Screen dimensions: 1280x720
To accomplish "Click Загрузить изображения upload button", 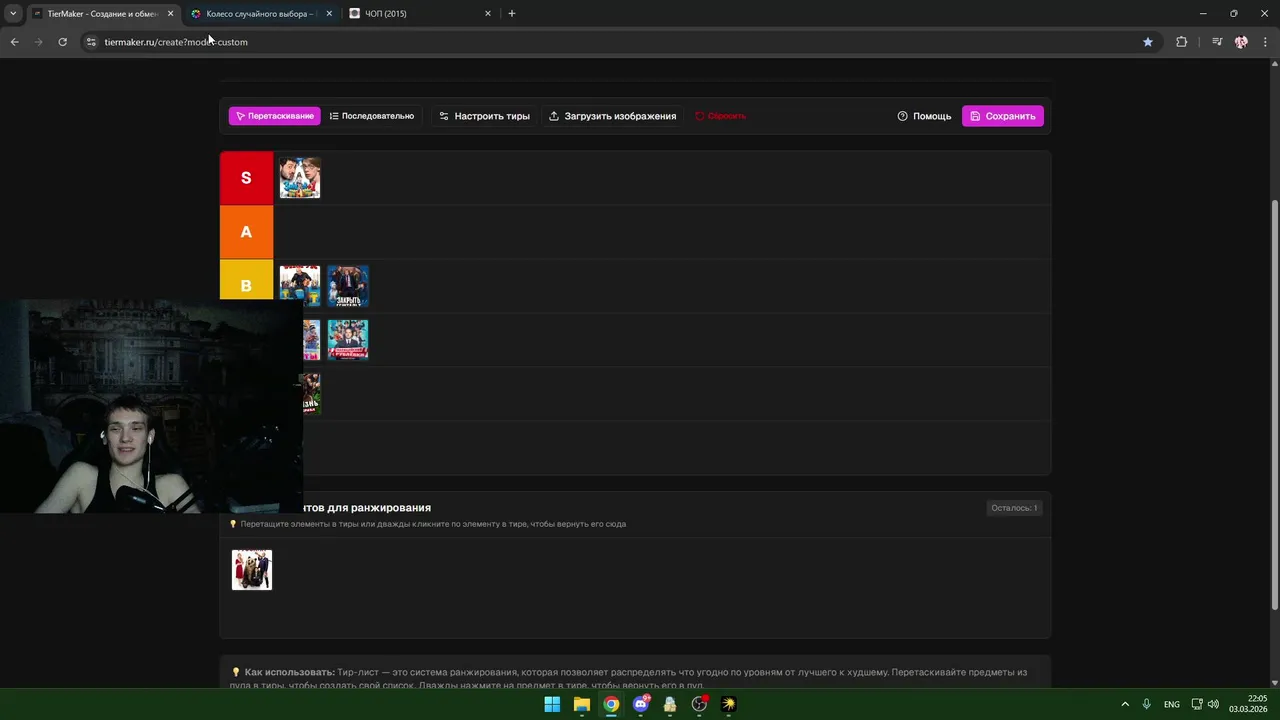I will pos(613,116).
